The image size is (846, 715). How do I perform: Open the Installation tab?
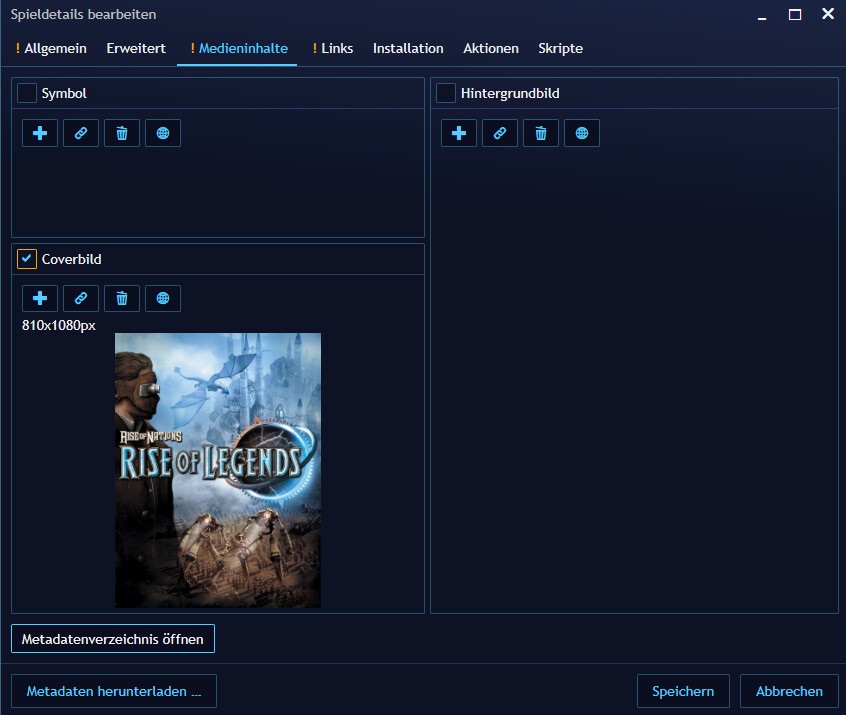tap(408, 48)
